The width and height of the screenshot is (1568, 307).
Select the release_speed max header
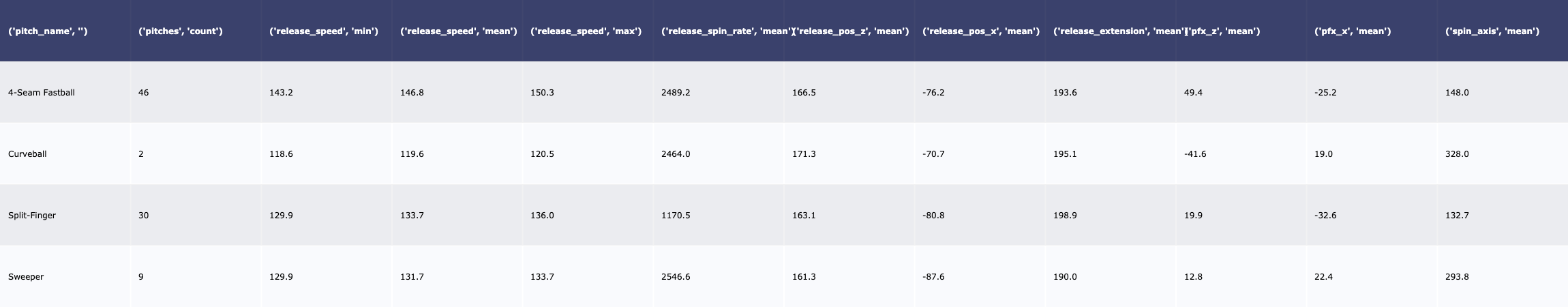pyautogui.click(x=586, y=31)
